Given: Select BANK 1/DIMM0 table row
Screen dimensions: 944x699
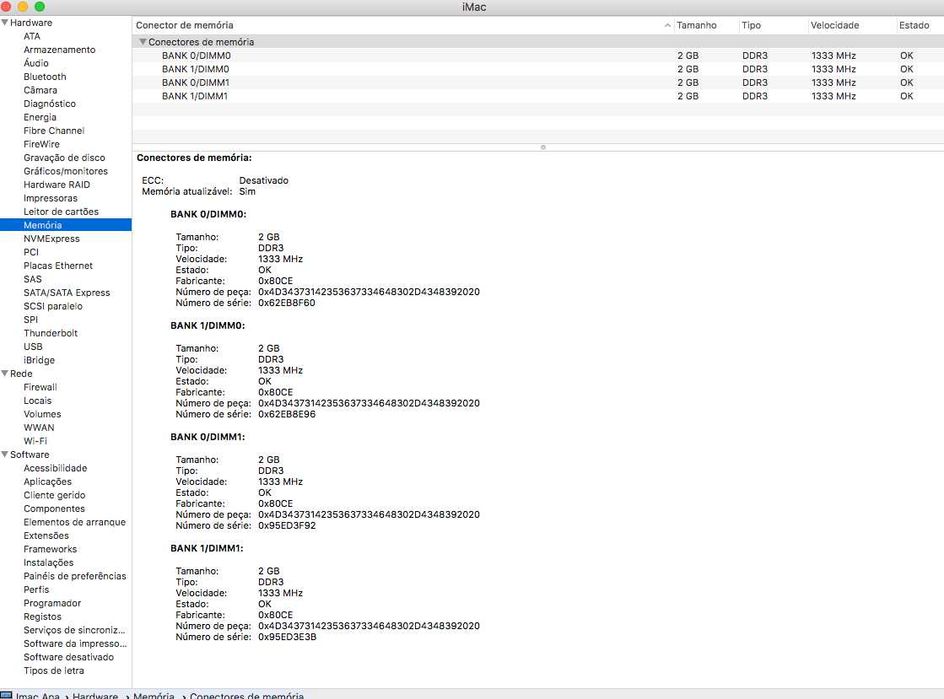Looking at the screenshot, I should tap(538, 69).
